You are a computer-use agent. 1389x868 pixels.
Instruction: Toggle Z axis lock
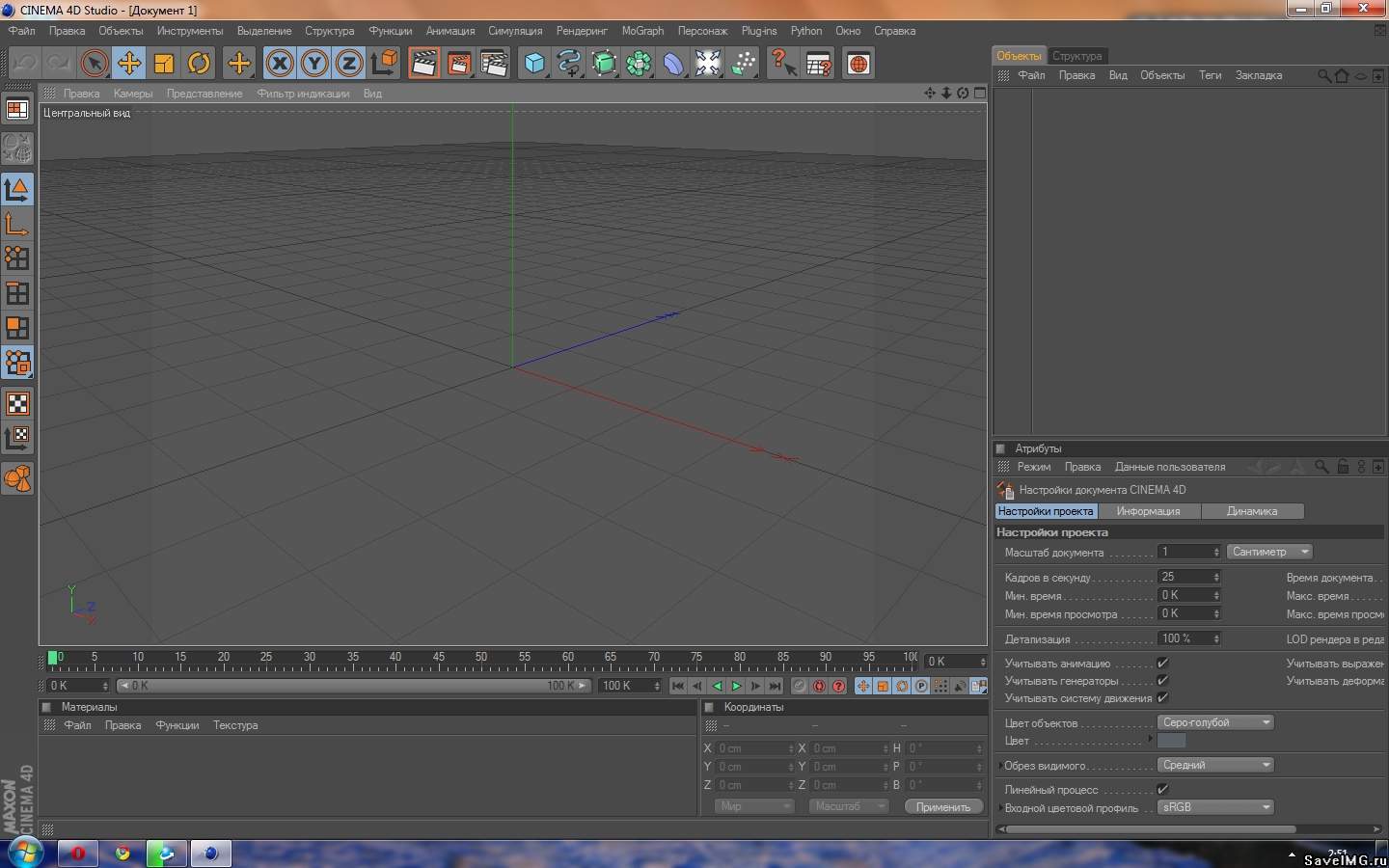pyautogui.click(x=348, y=64)
